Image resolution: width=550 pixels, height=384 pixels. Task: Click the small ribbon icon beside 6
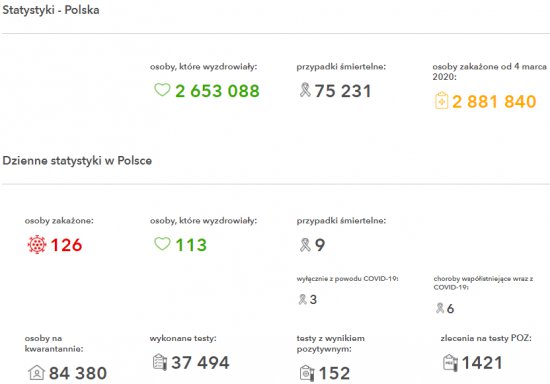click(440, 308)
